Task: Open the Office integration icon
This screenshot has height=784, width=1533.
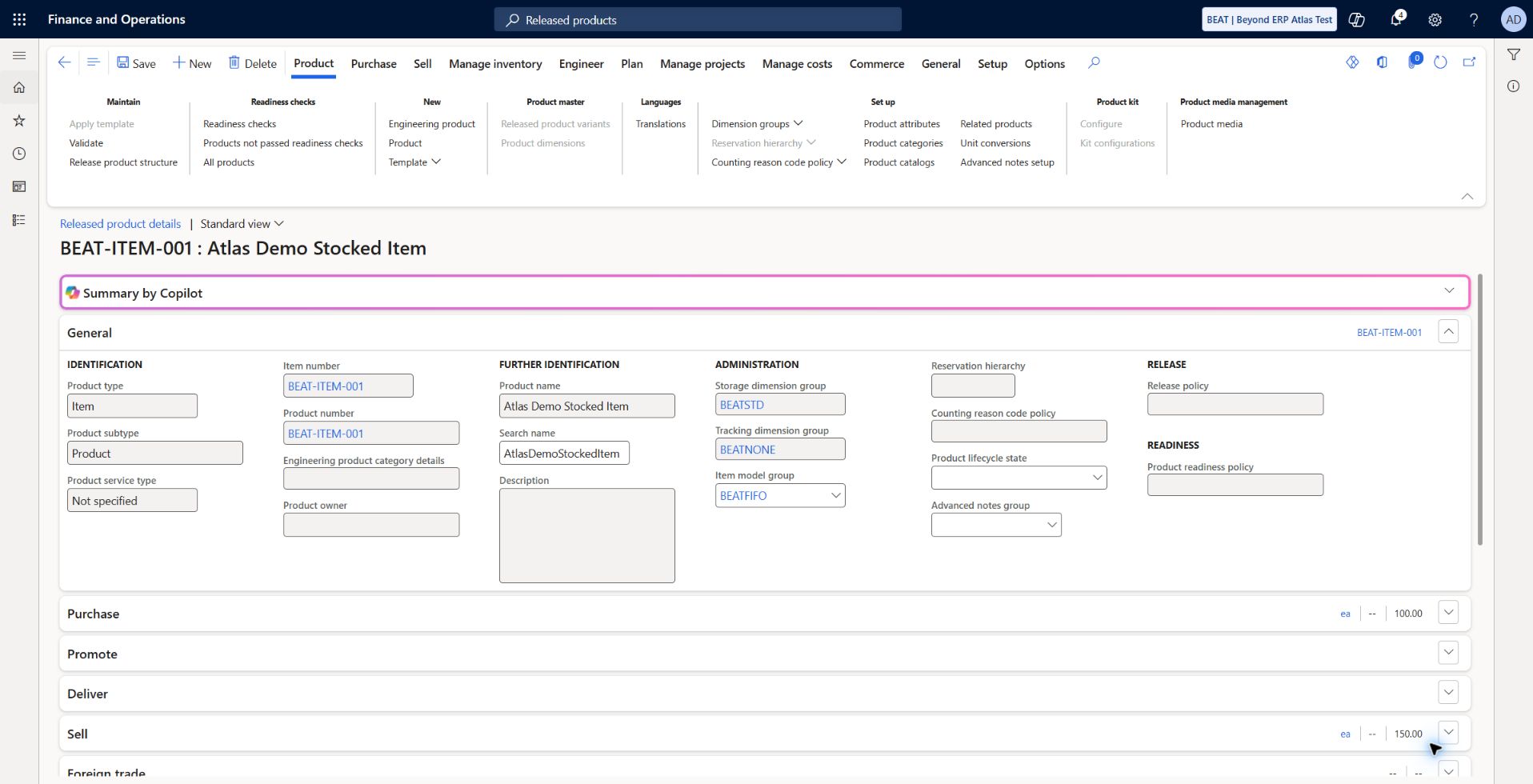Action: (x=1382, y=62)
